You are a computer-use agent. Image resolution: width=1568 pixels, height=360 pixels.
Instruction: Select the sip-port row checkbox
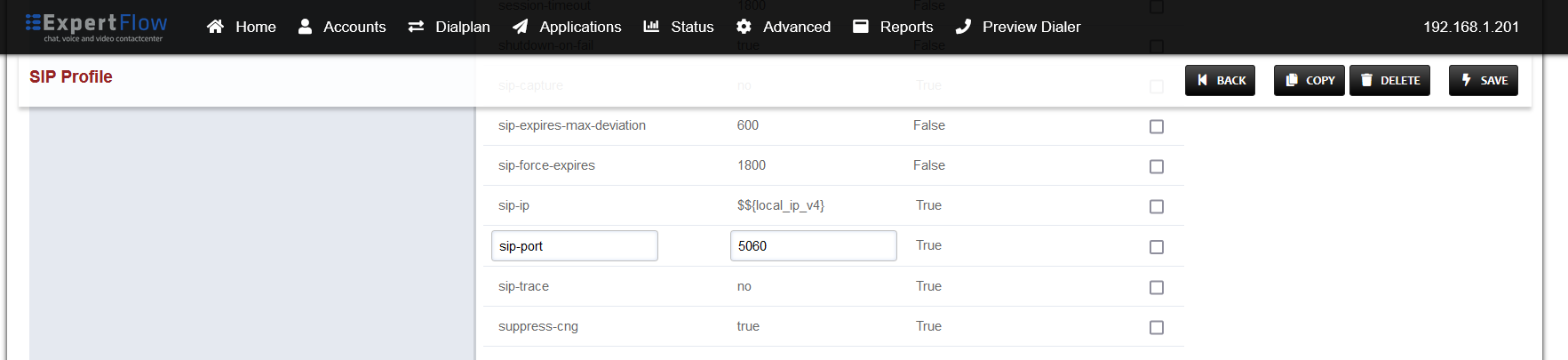pos(1156,247)
